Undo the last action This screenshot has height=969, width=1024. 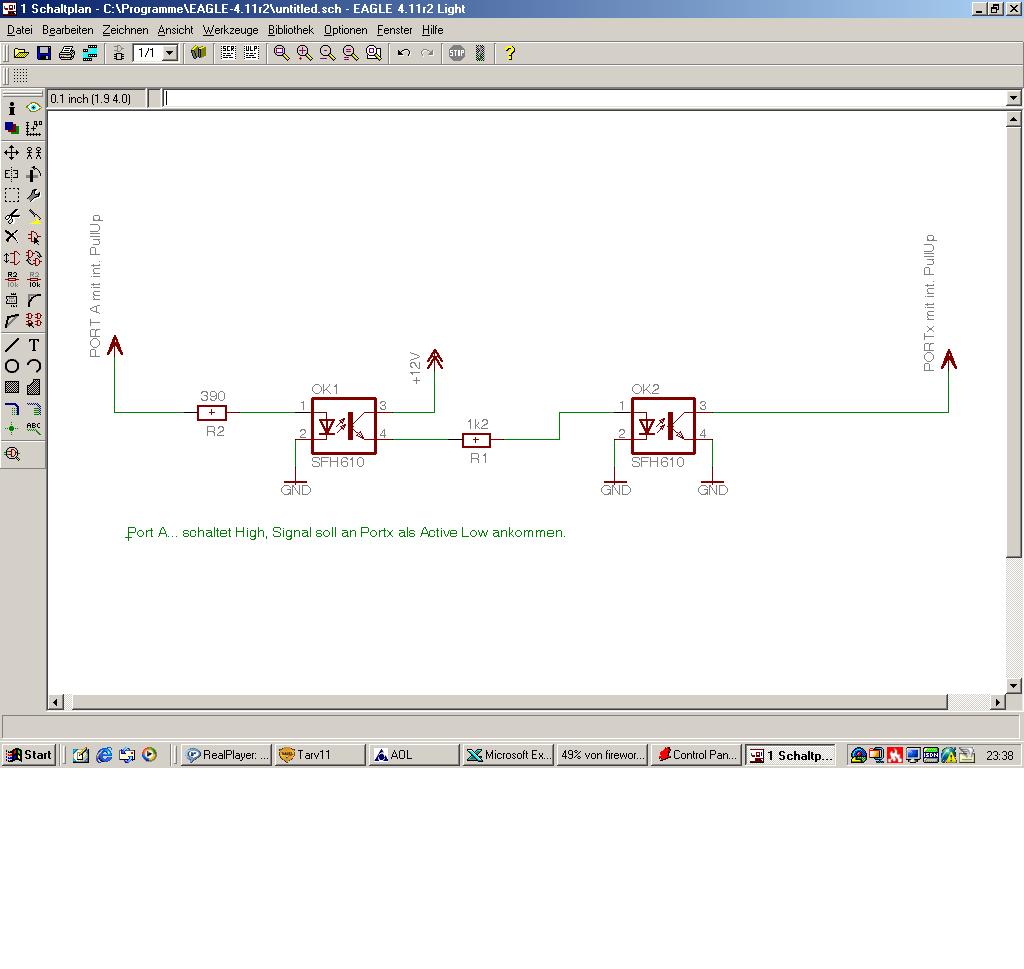pos(404,54)
